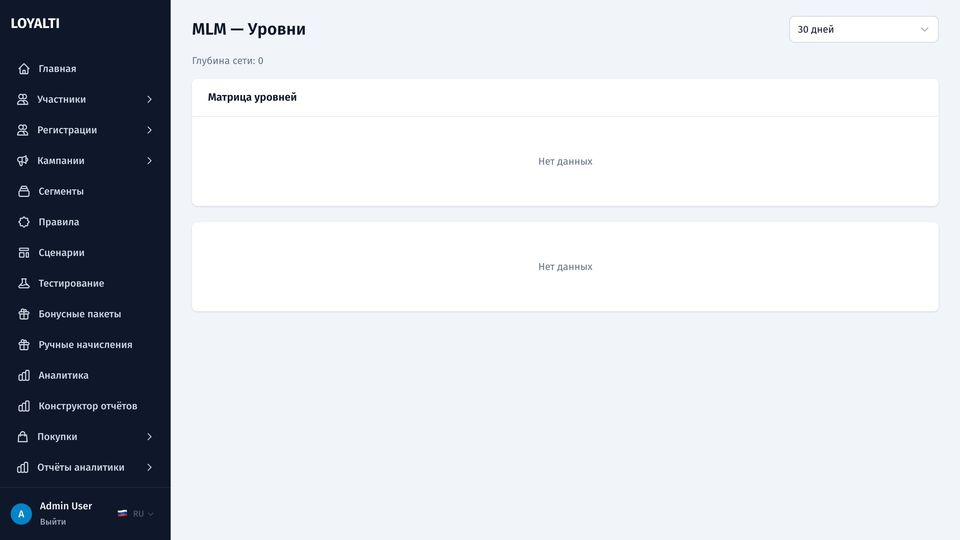Expand the Участники submenu chevron
Screen dimensions: 960x540
149,99
